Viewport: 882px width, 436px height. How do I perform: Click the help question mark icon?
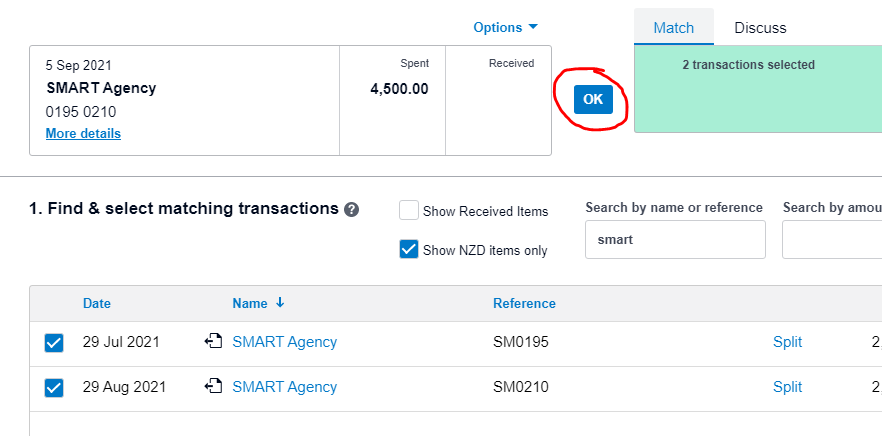352,210
